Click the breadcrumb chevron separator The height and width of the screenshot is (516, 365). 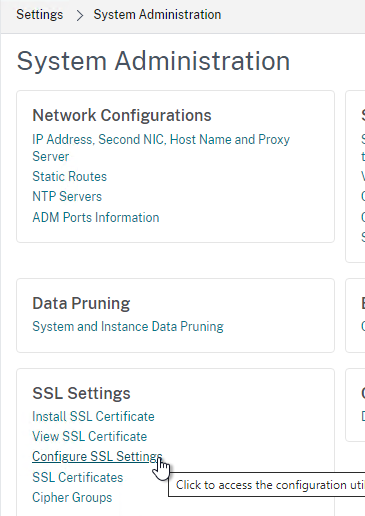[x=79, y=15]
